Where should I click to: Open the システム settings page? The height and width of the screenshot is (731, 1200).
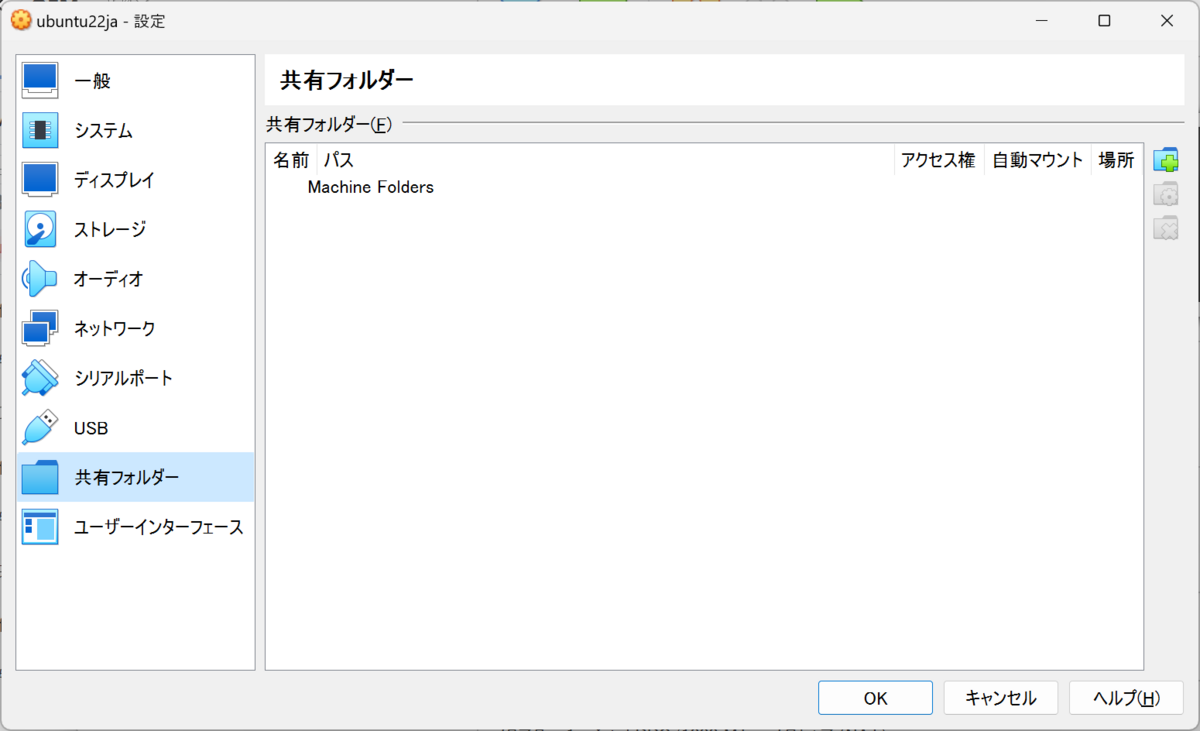point(136,130)
